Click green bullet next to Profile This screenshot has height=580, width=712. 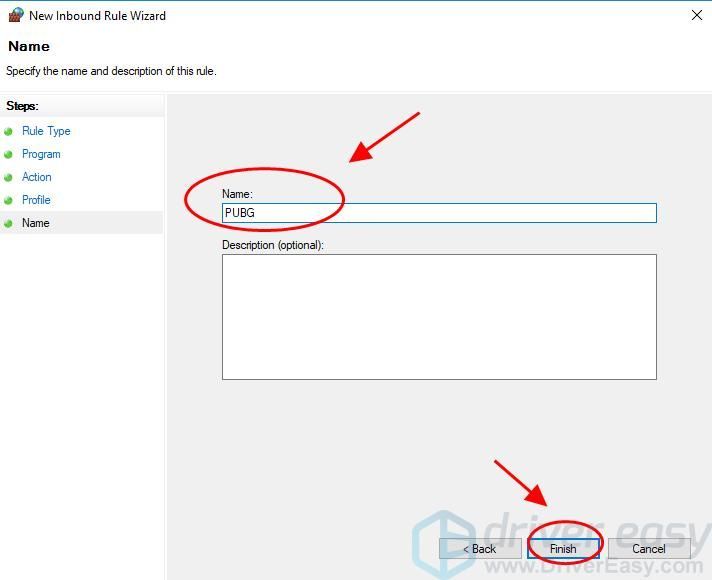[8, 200]
